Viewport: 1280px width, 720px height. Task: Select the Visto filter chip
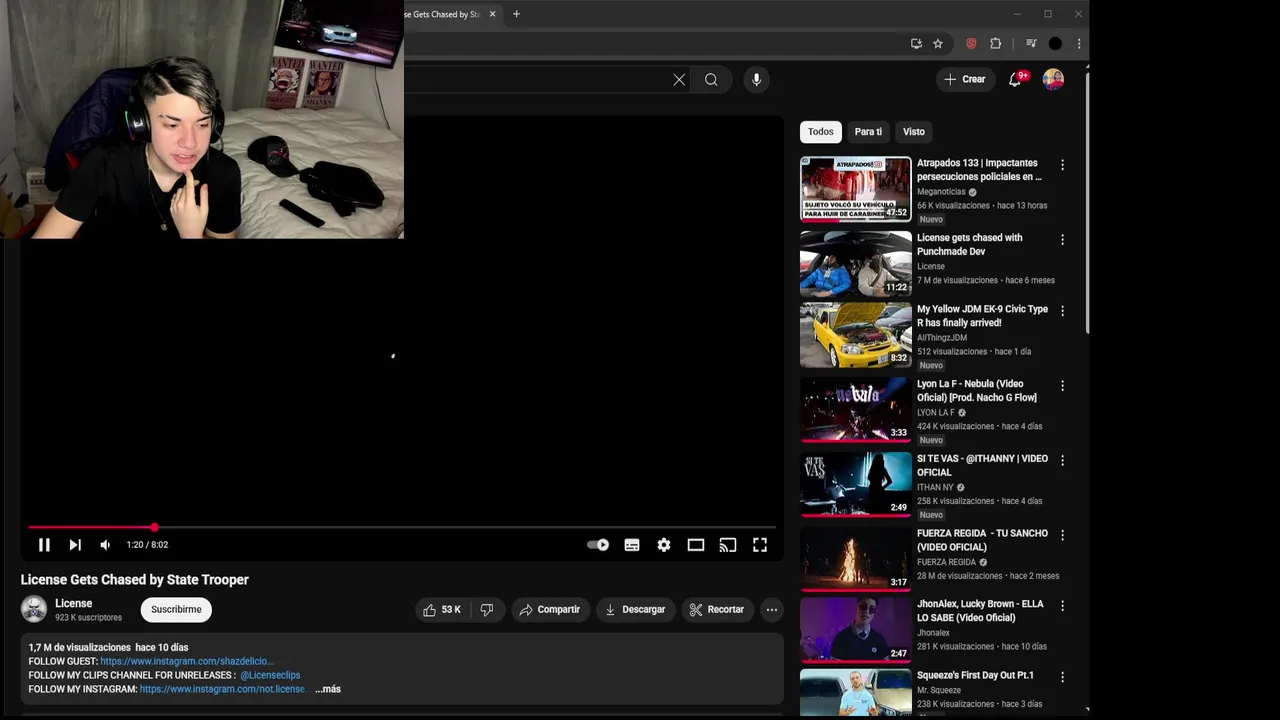coord(914,132)
